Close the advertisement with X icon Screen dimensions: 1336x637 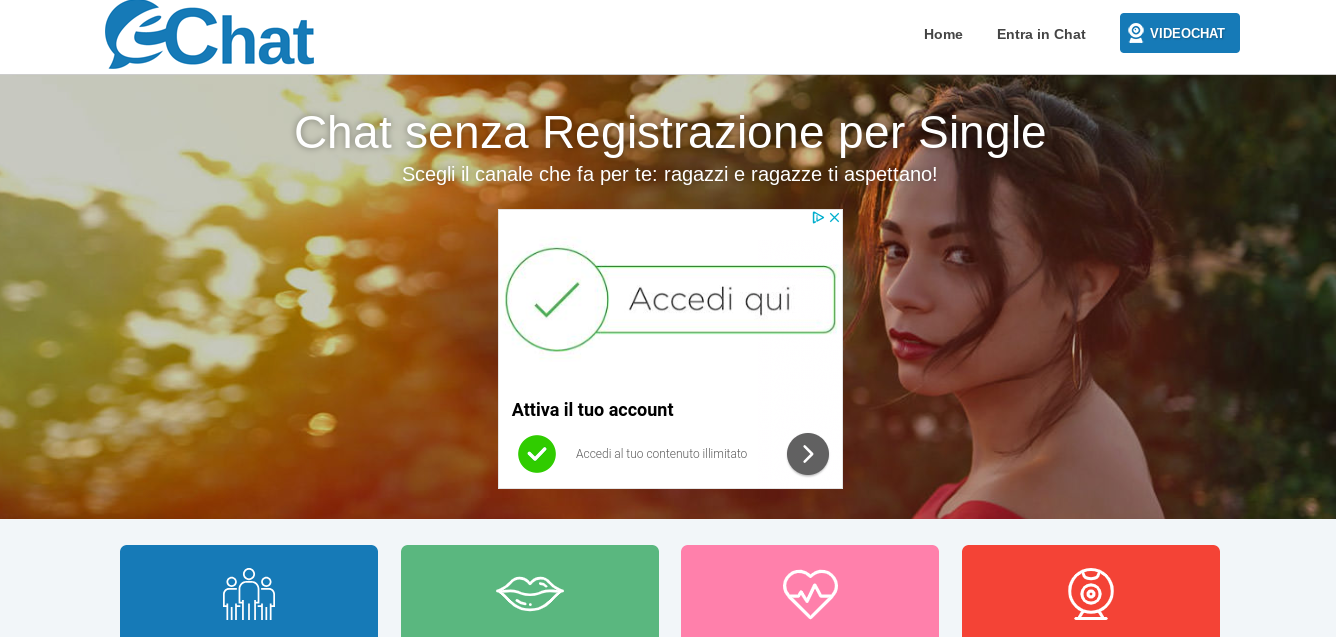pos(834,217)
